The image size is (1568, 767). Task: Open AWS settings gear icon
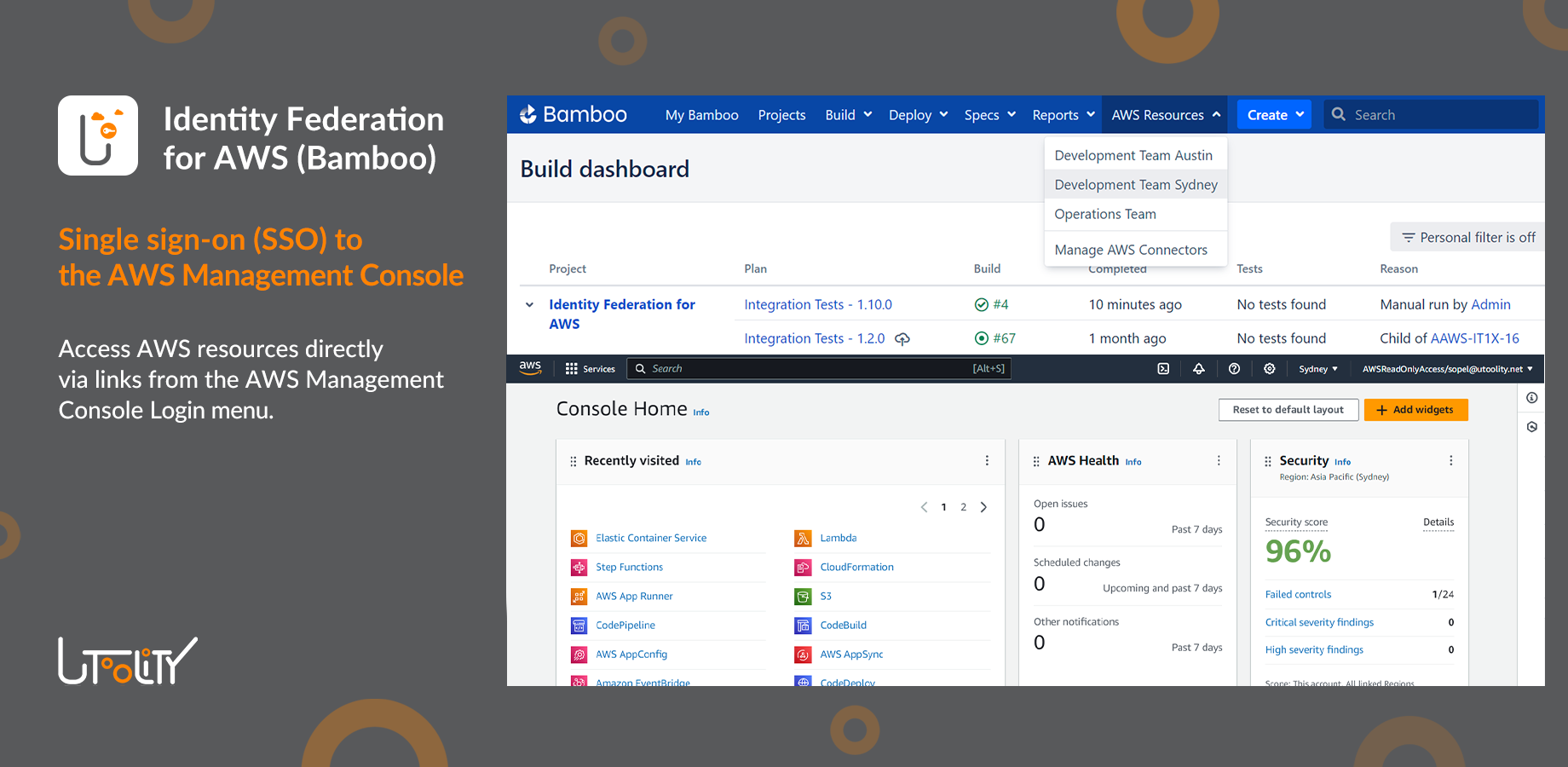[x=1270, y=369]
